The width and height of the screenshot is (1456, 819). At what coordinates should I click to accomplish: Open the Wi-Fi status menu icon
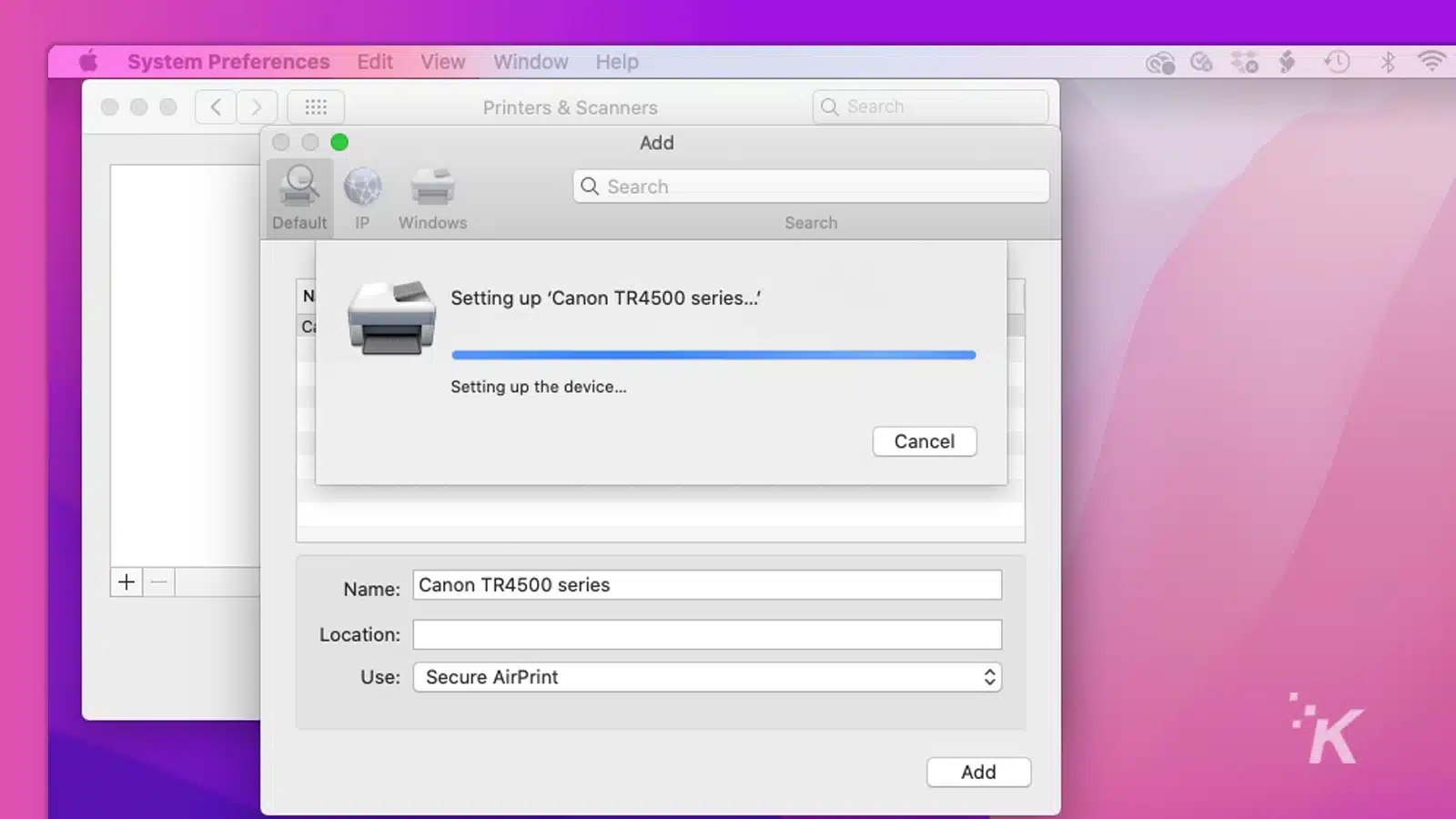(1431, 62)
